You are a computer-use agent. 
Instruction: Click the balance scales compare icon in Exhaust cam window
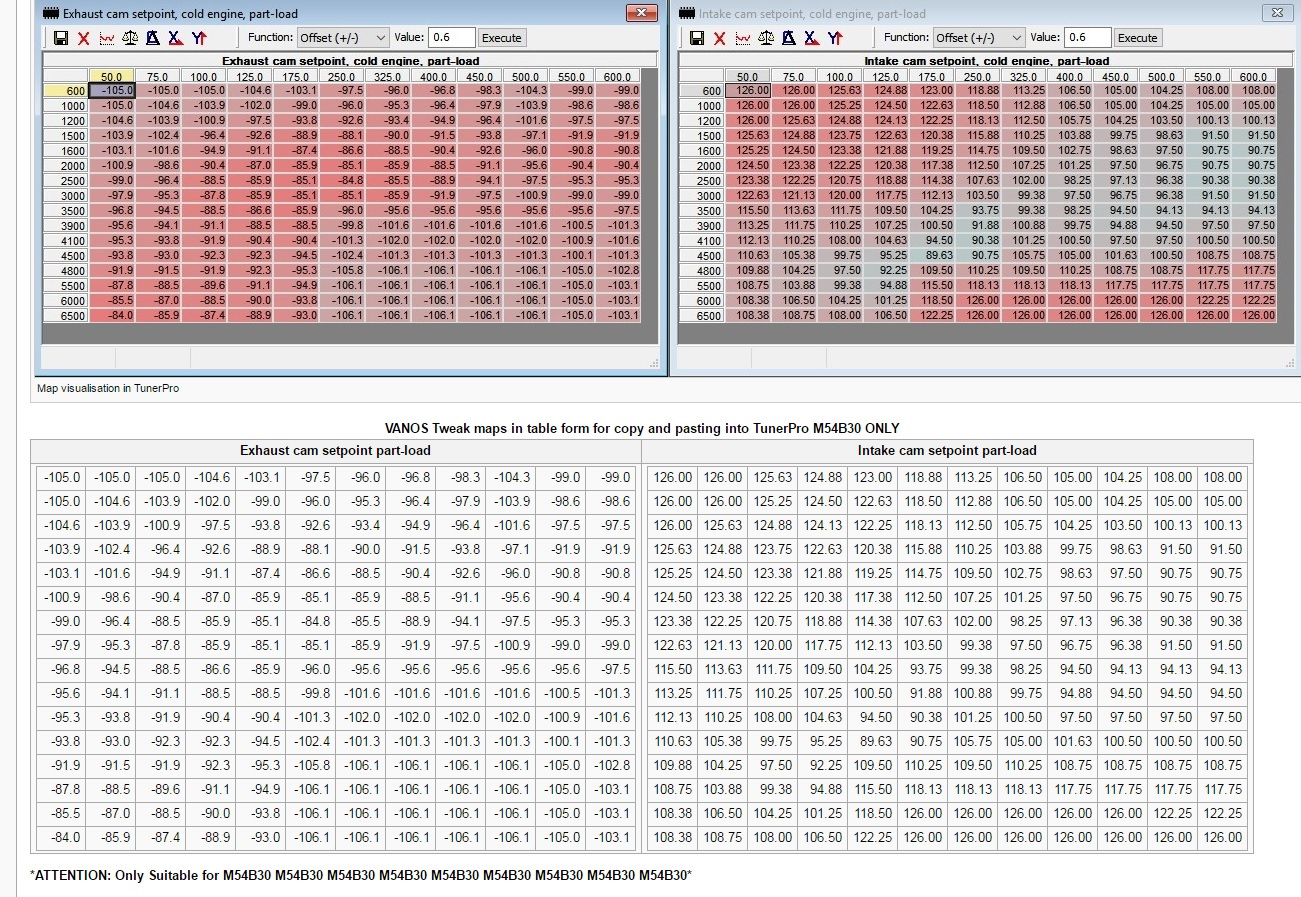129,38
